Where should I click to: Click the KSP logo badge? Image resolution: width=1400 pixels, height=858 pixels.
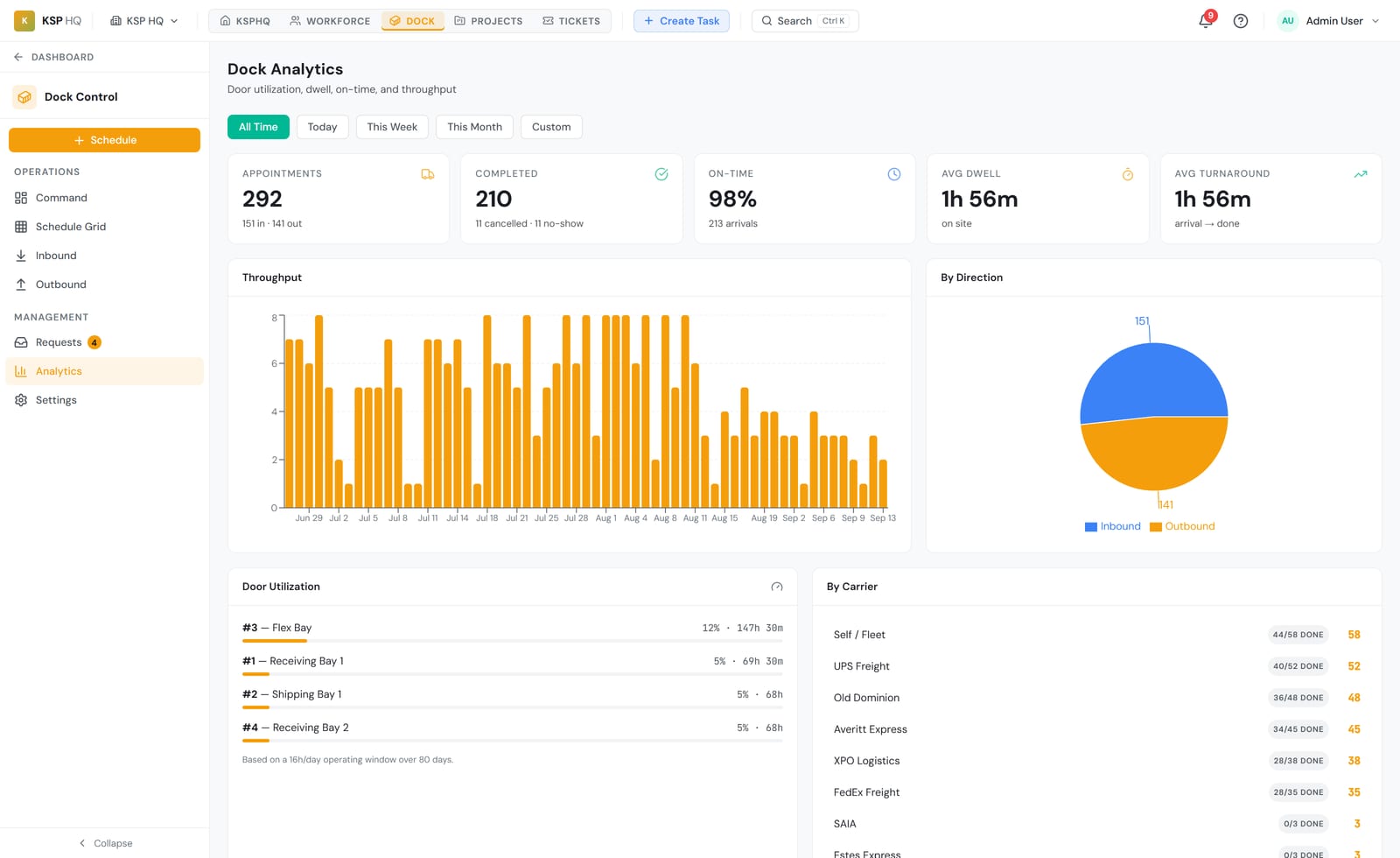(x=24, y=20)
